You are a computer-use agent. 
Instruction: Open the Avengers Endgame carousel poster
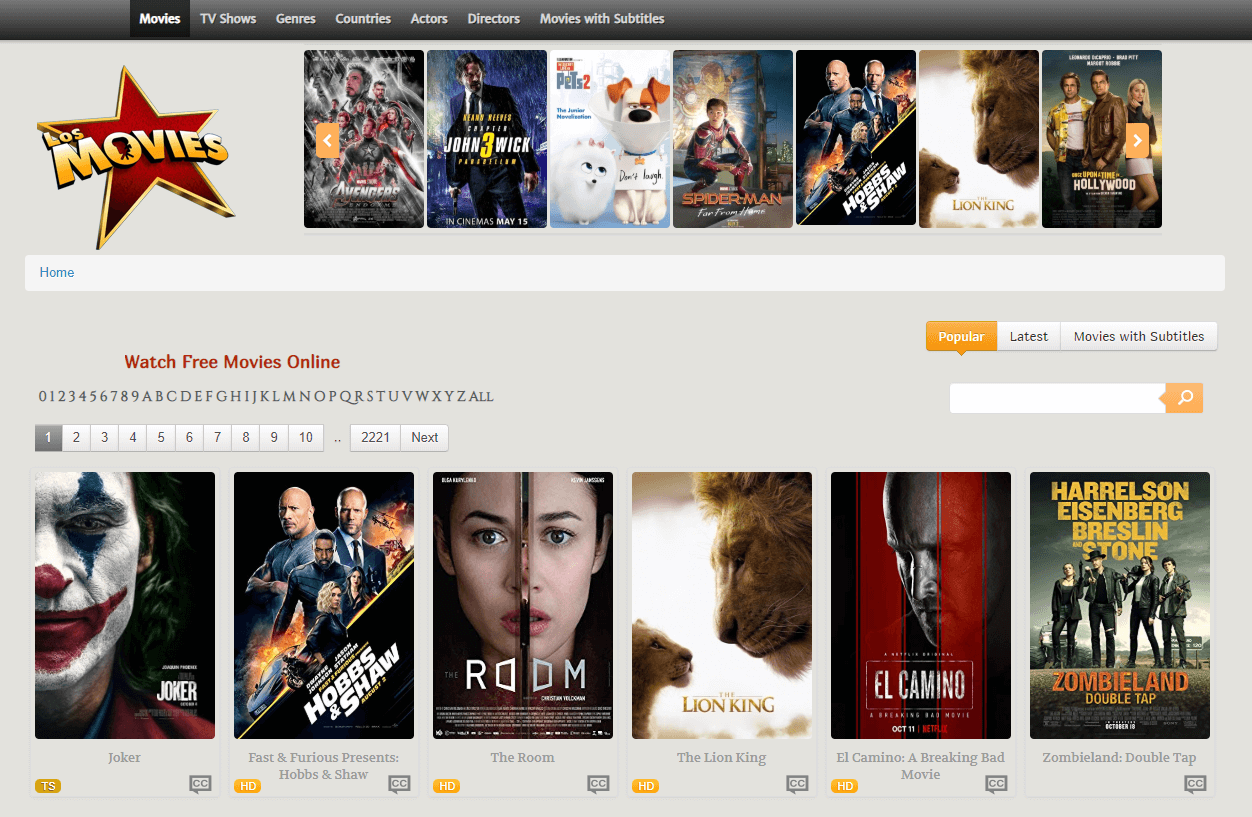[x=364, y=139]
